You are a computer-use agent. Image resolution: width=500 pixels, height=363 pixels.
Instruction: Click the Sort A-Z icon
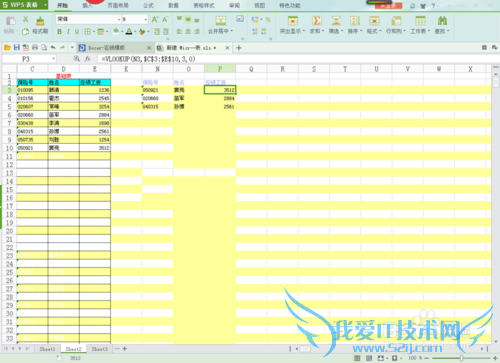tap(355, 21)
